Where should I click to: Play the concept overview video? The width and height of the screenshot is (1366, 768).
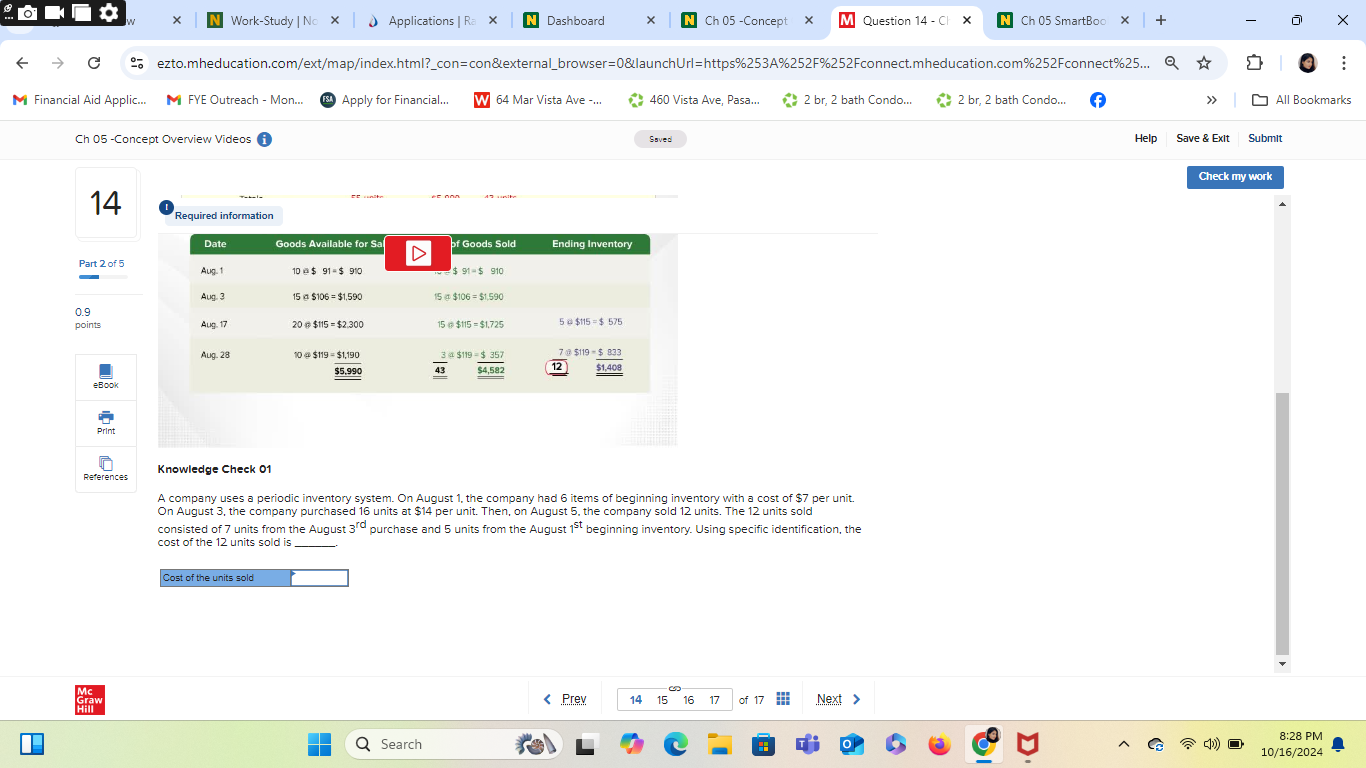(418, 253)
